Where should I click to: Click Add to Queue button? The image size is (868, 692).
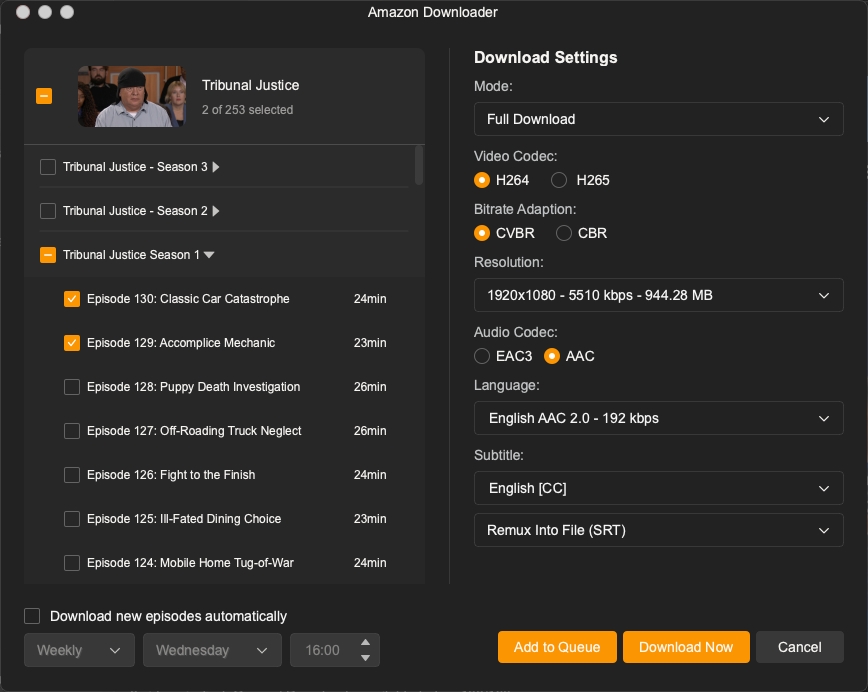[x=557, y=647]
